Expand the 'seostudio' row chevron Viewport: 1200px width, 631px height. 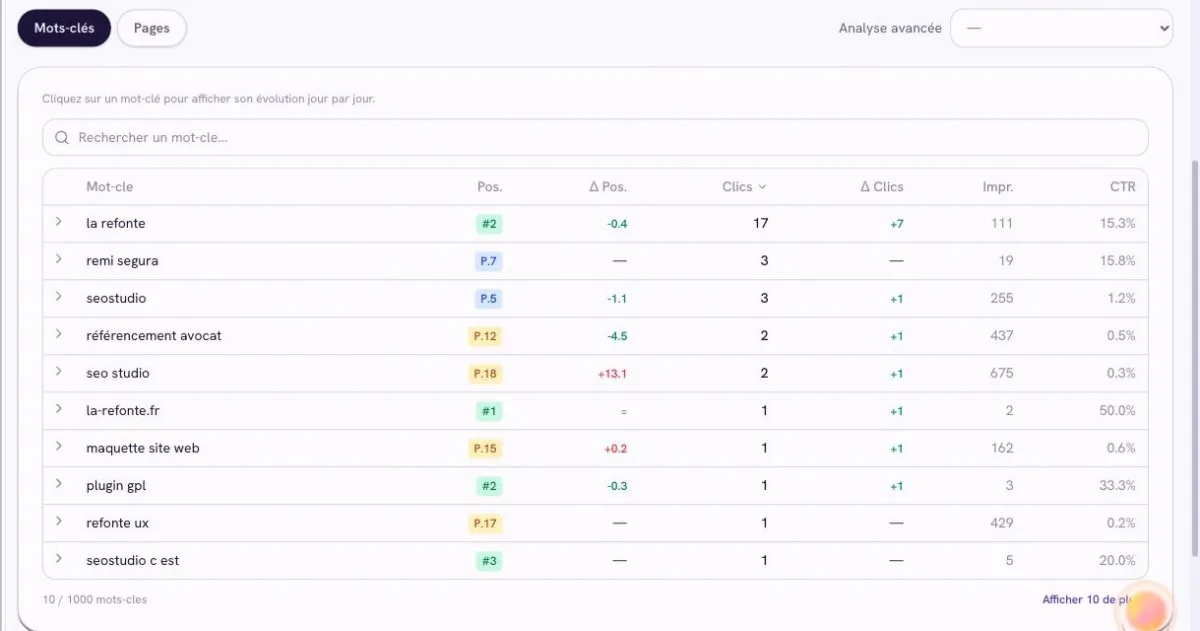[x=59, y=297]
